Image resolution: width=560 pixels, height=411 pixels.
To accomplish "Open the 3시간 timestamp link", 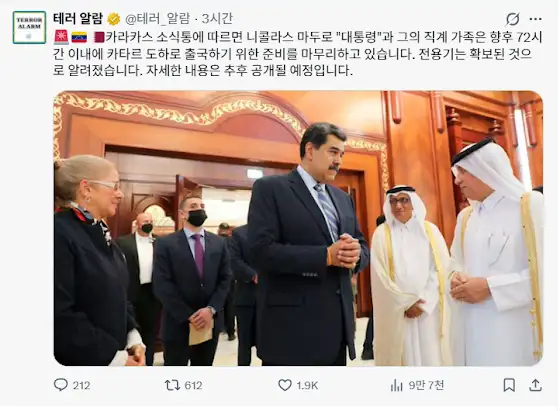I will (x=217, y=18).
